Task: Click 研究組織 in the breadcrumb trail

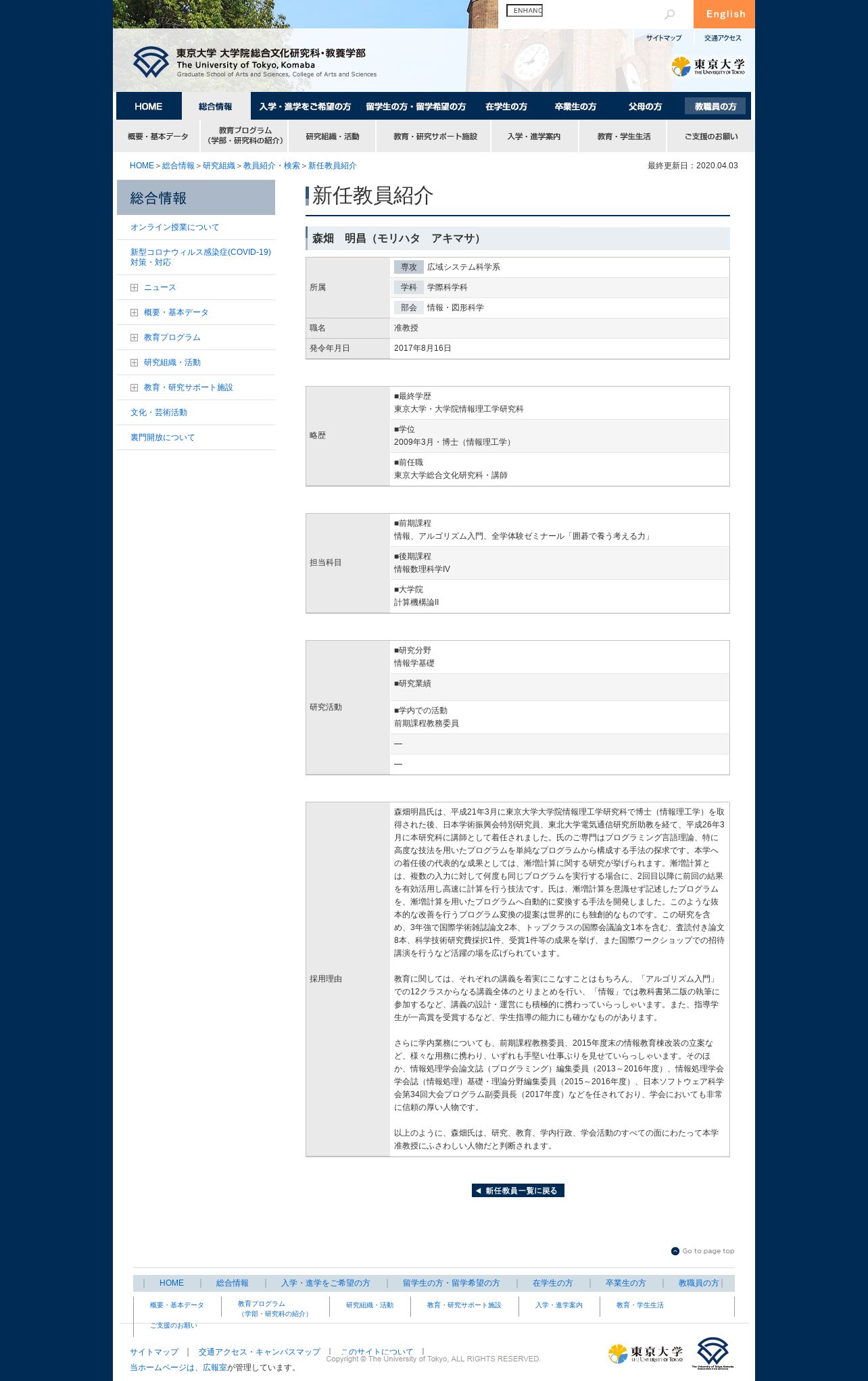Action: [x=219, y=166]
